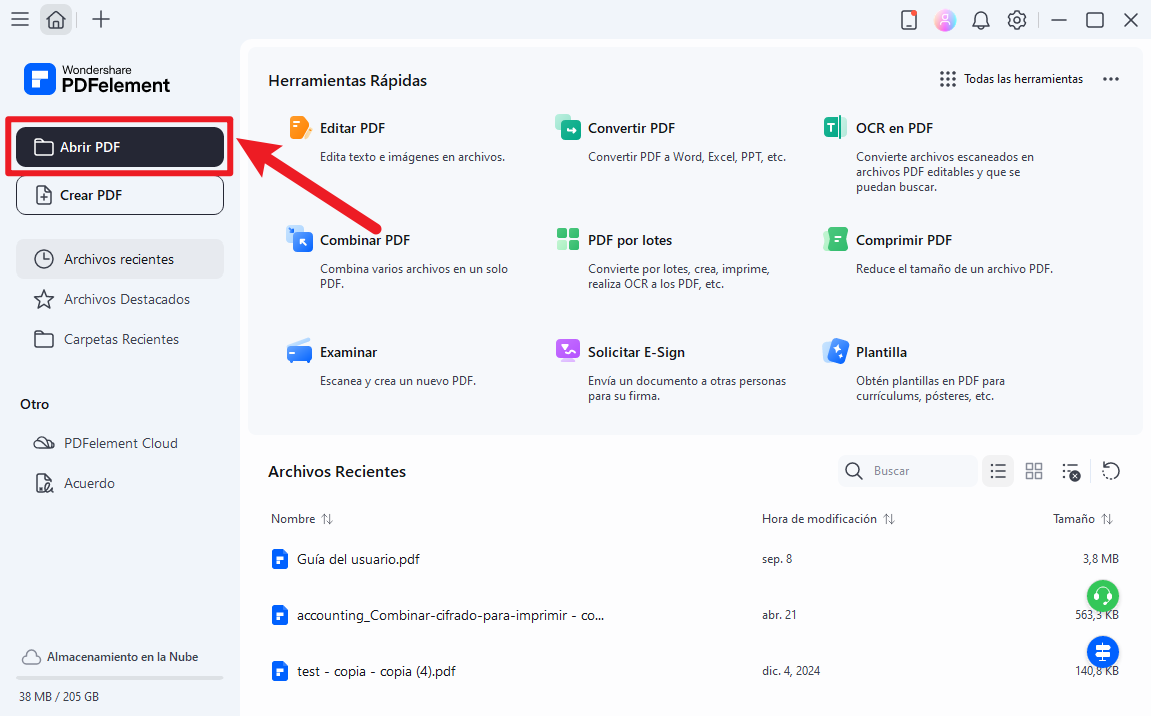Check the cloud storage usage bar

pos(119,676)
